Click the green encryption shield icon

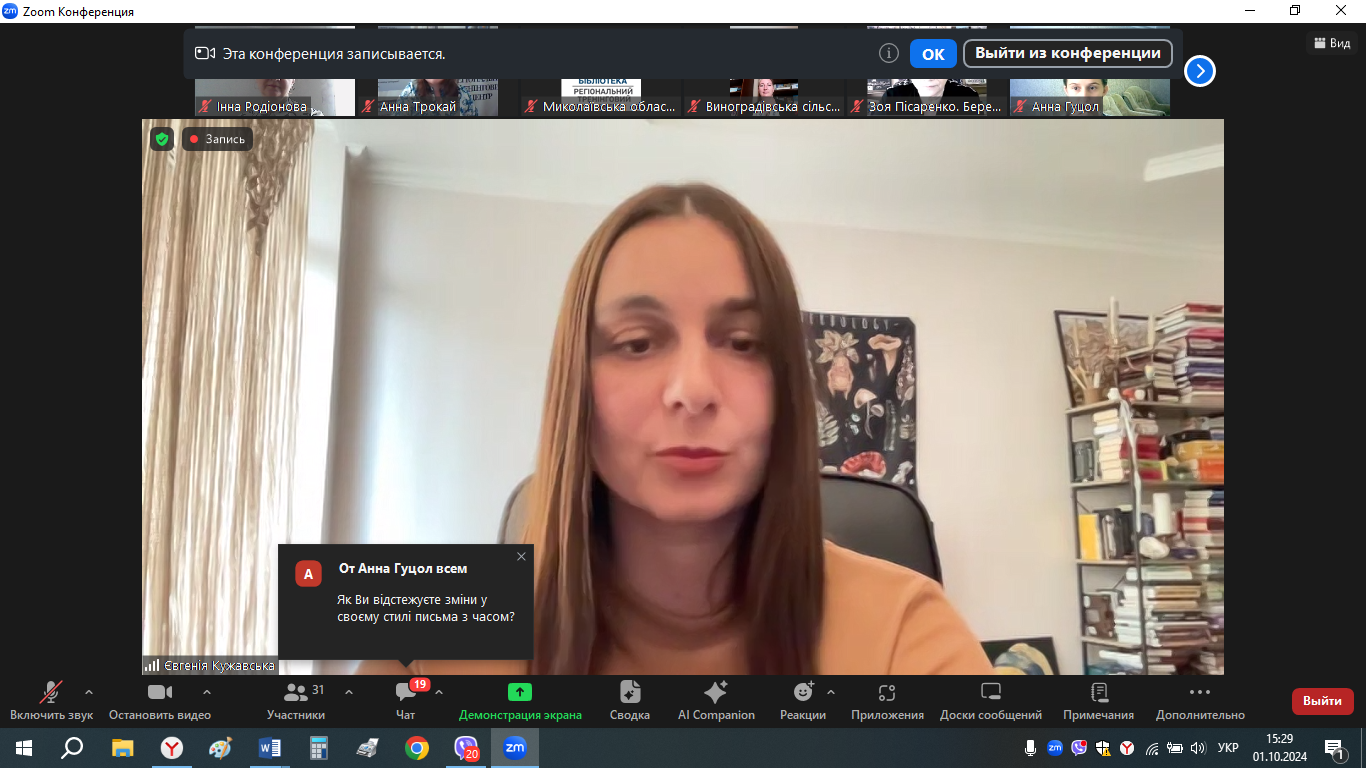click(162, 139)
